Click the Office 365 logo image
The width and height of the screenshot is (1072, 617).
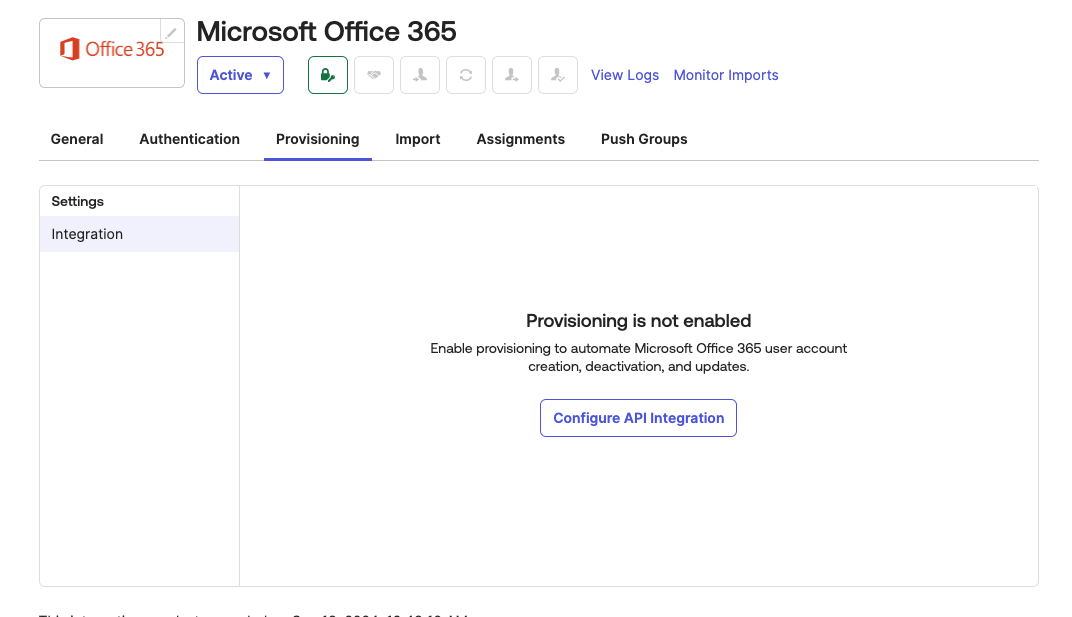point(112,49)
